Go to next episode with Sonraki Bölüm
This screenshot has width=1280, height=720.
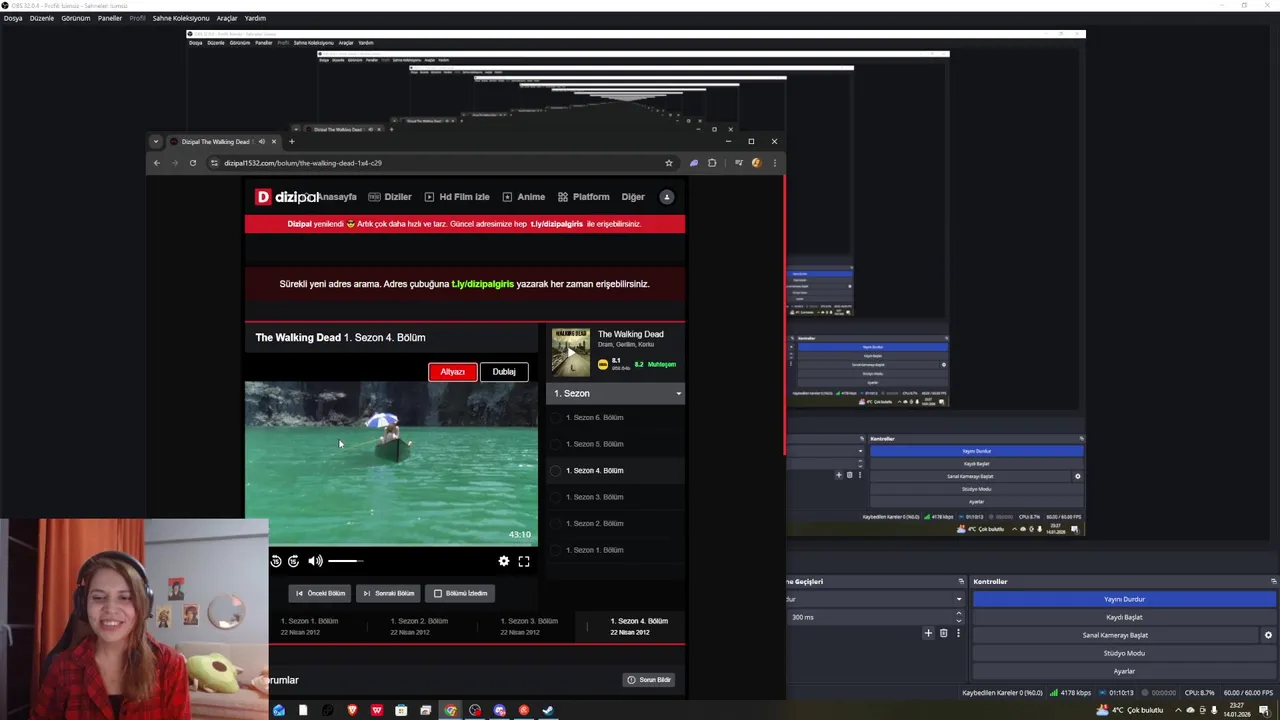(388, 593)
